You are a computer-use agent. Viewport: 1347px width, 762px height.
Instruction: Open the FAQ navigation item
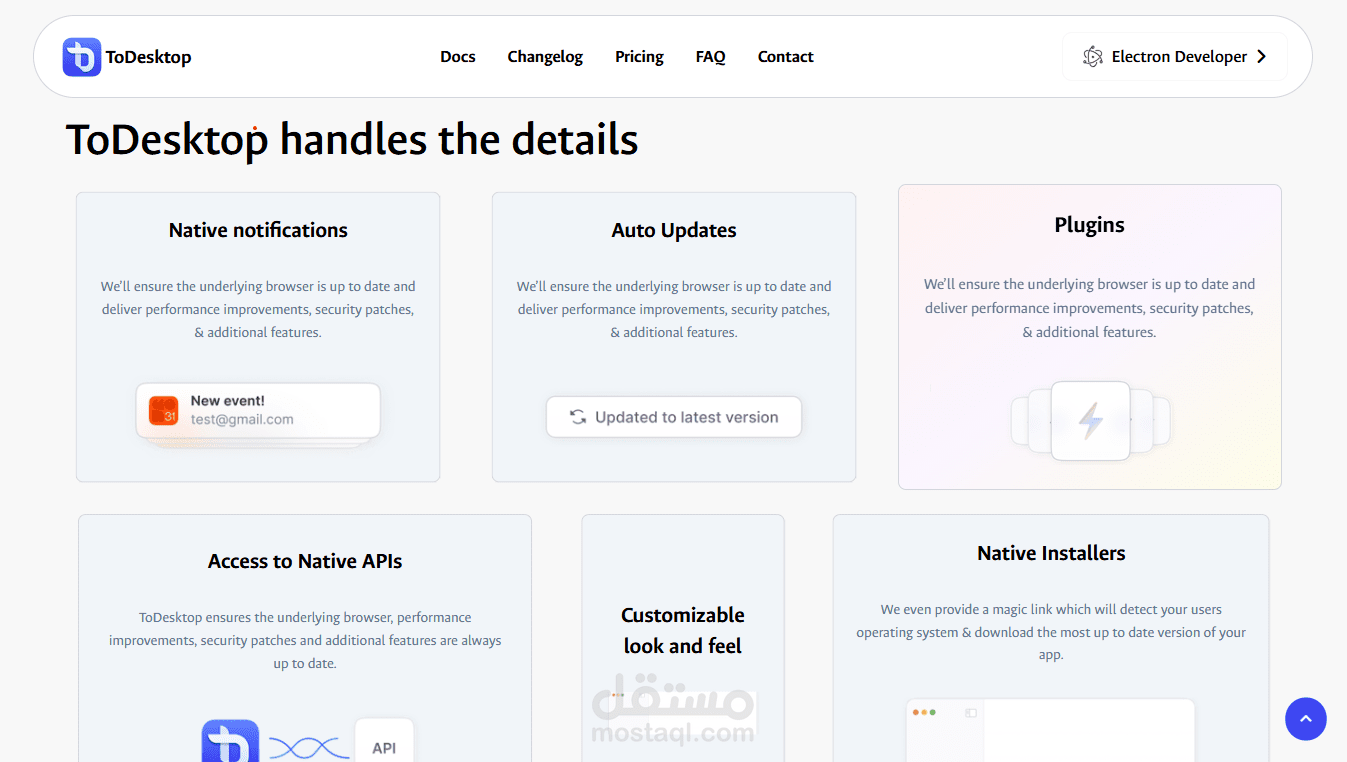click(x=711, y=57)
